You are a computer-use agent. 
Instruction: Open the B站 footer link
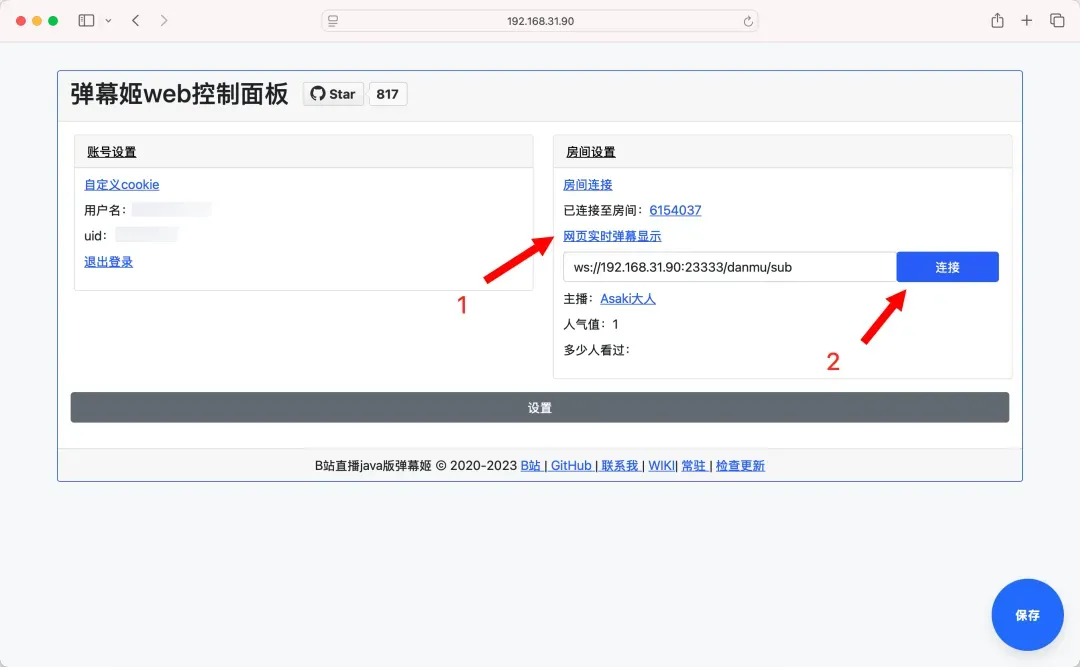point(530,466)
